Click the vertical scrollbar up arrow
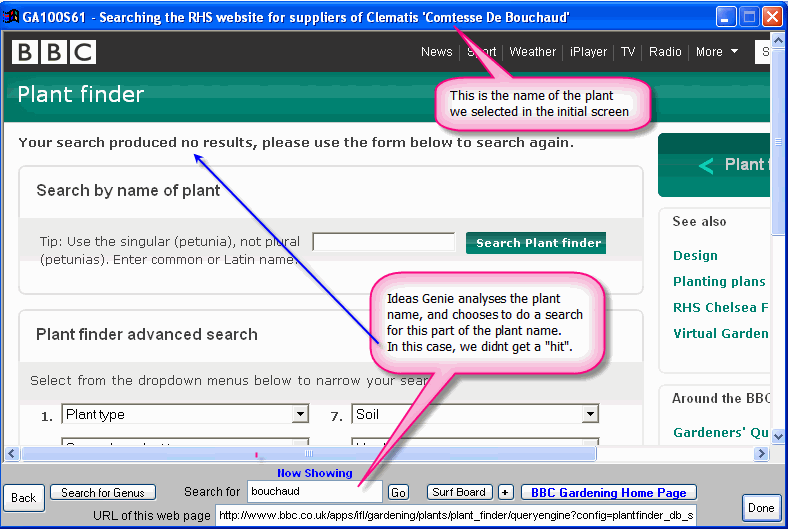This screenshot has width=788, height=529. (778, 40)
